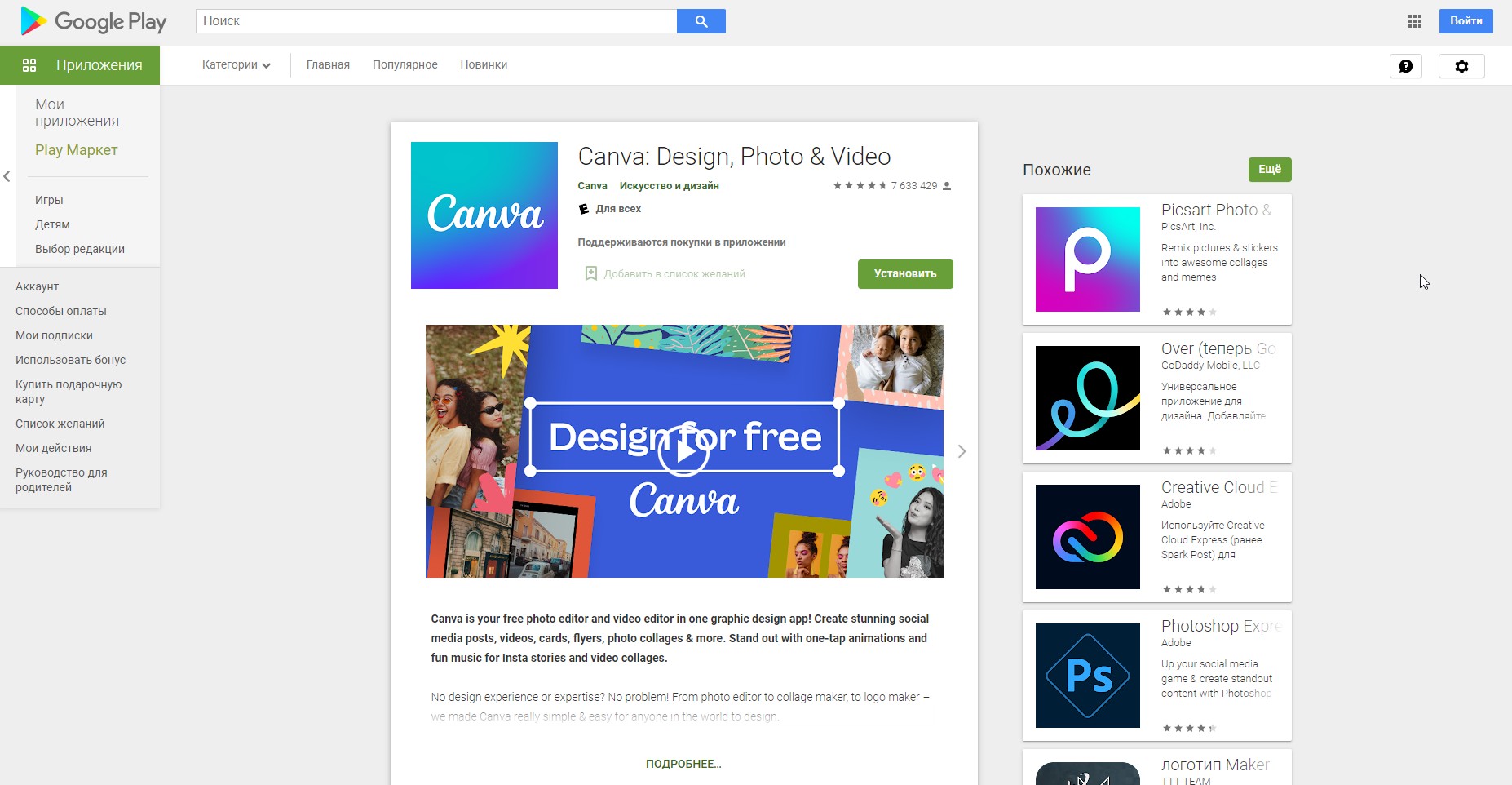Screen dimensions: 1512x785
Task: Open Список желаний link
Action: click(60, 424)
